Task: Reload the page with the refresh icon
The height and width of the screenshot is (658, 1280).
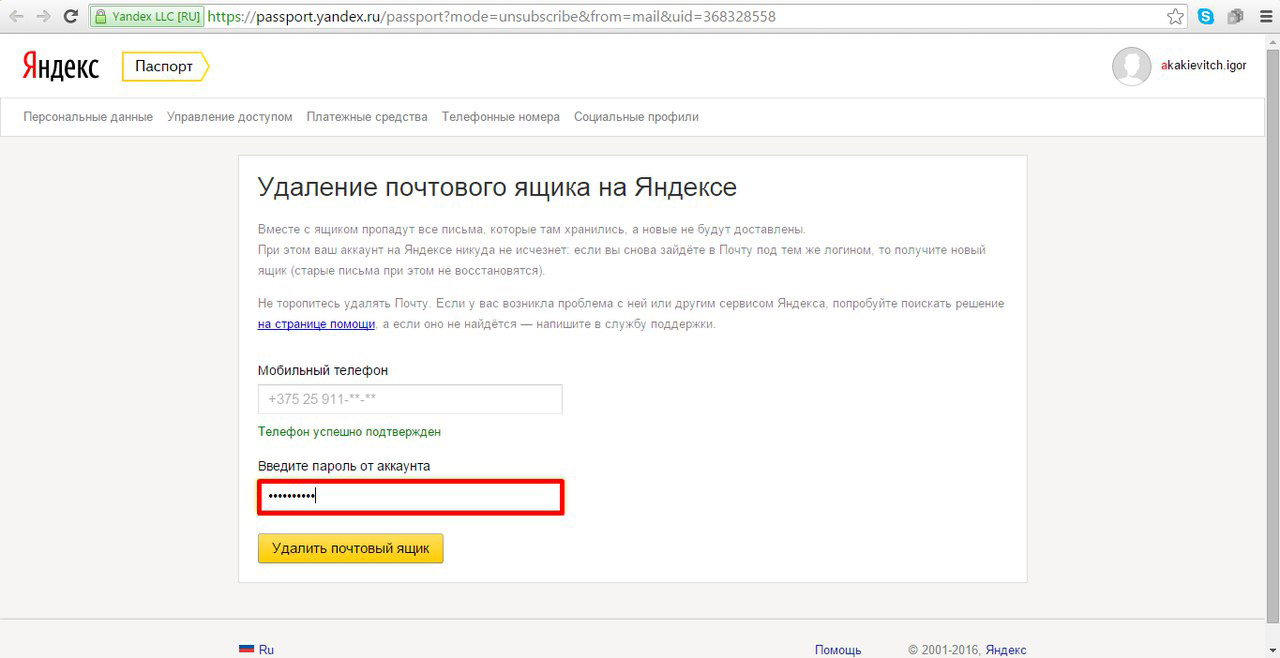Action: [x=71, y=17]
